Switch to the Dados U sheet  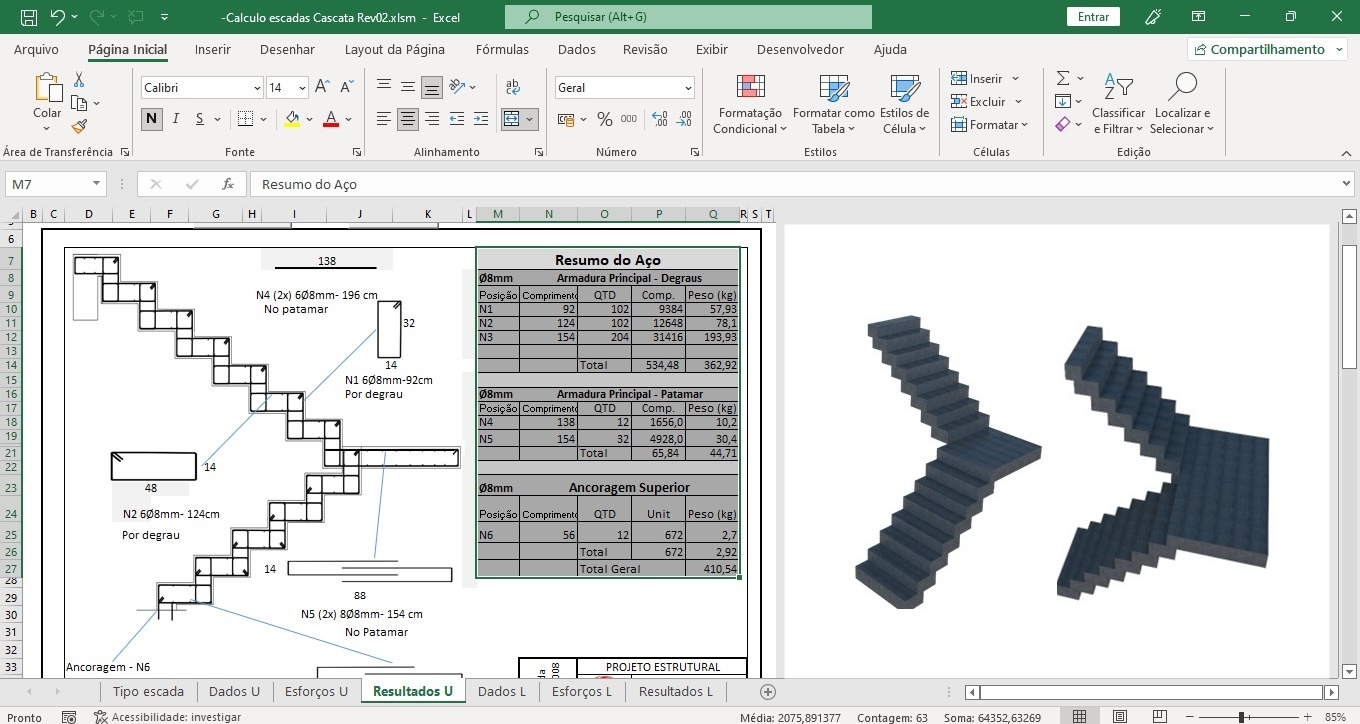(x=234, y=691)
